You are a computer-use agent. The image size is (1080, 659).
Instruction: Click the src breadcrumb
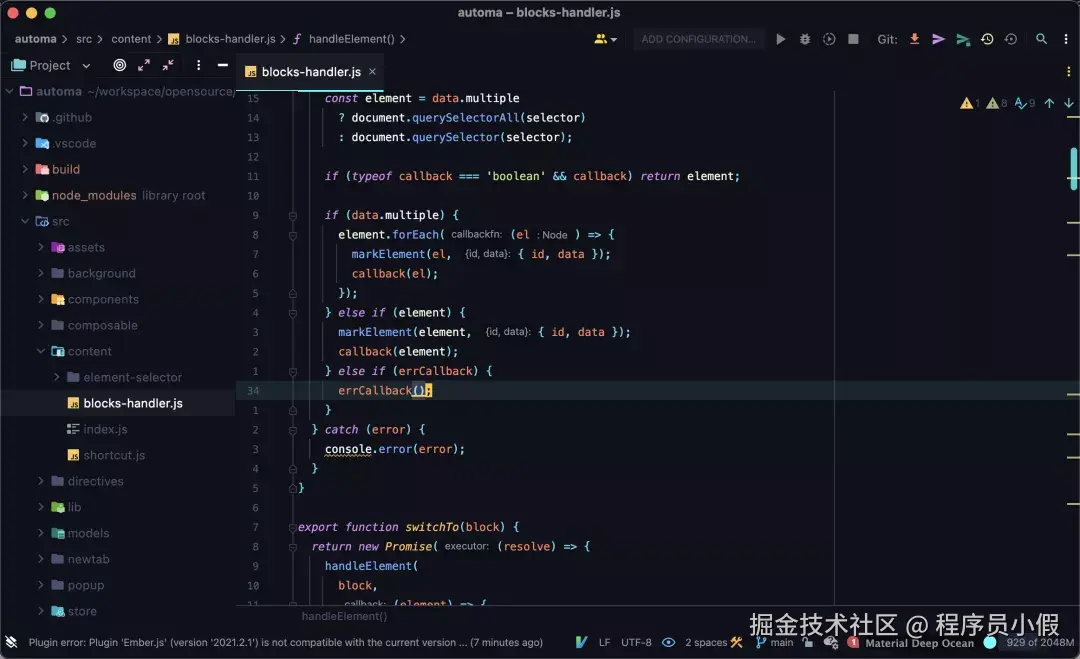point(84,39)
